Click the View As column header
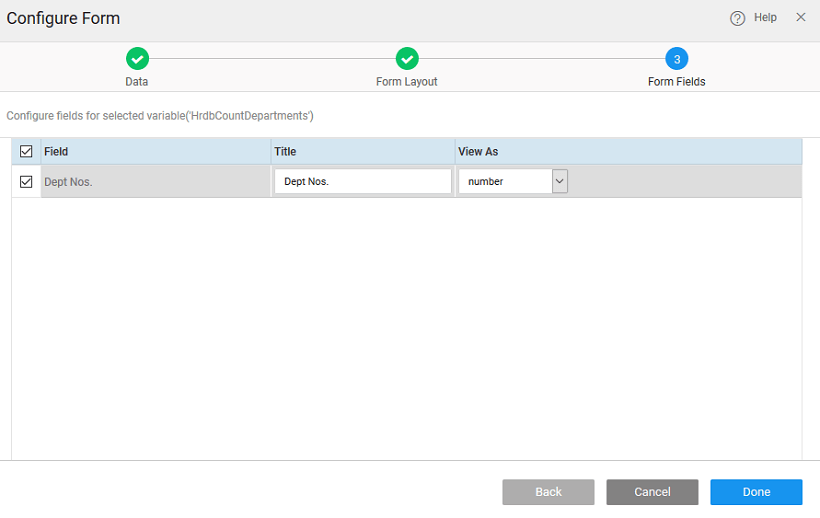 [x=478, y=152]
